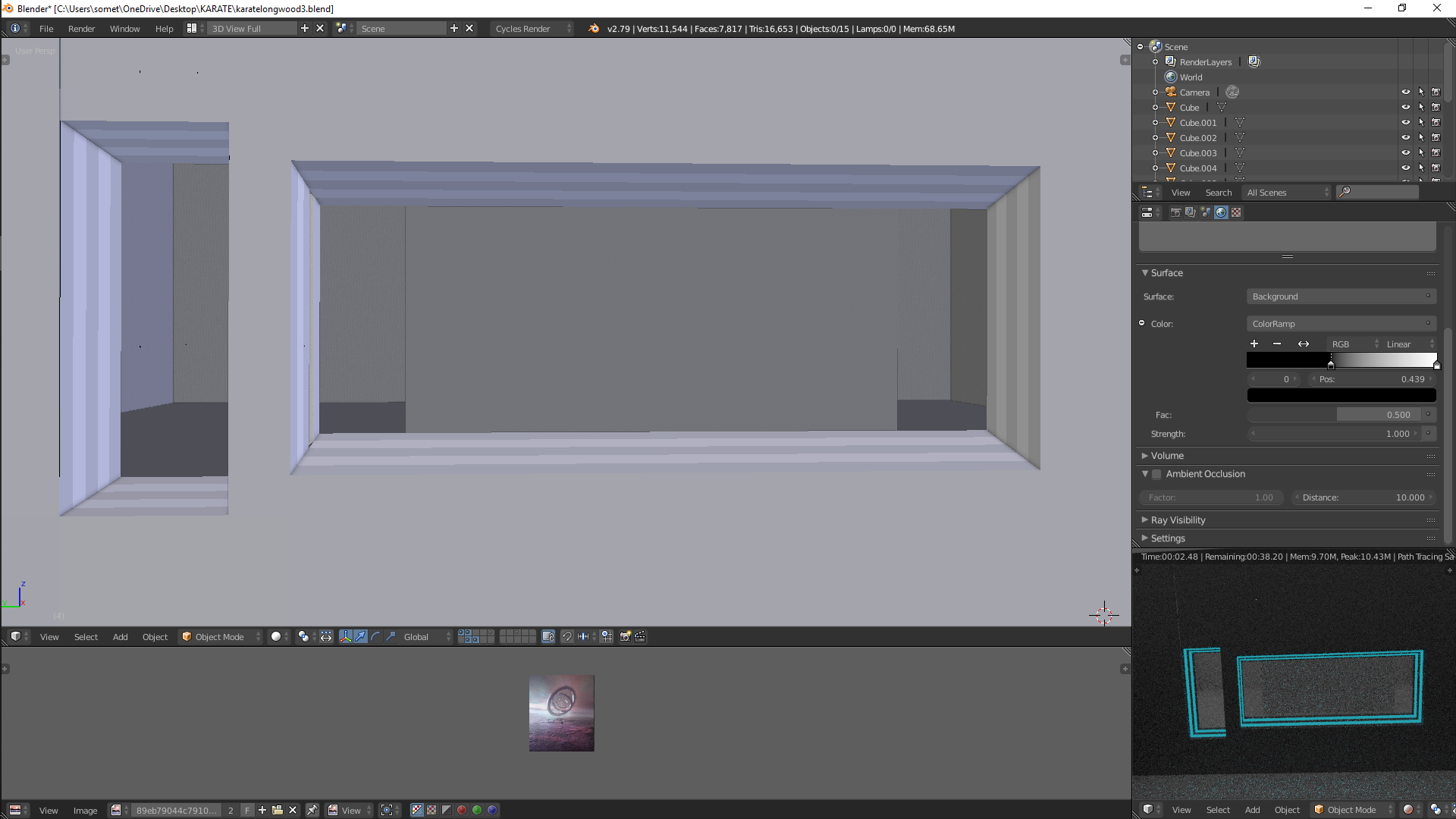
Task: Select the translate manipulator arrow icon
Action: pyautogui.click(x=360, y=637)
